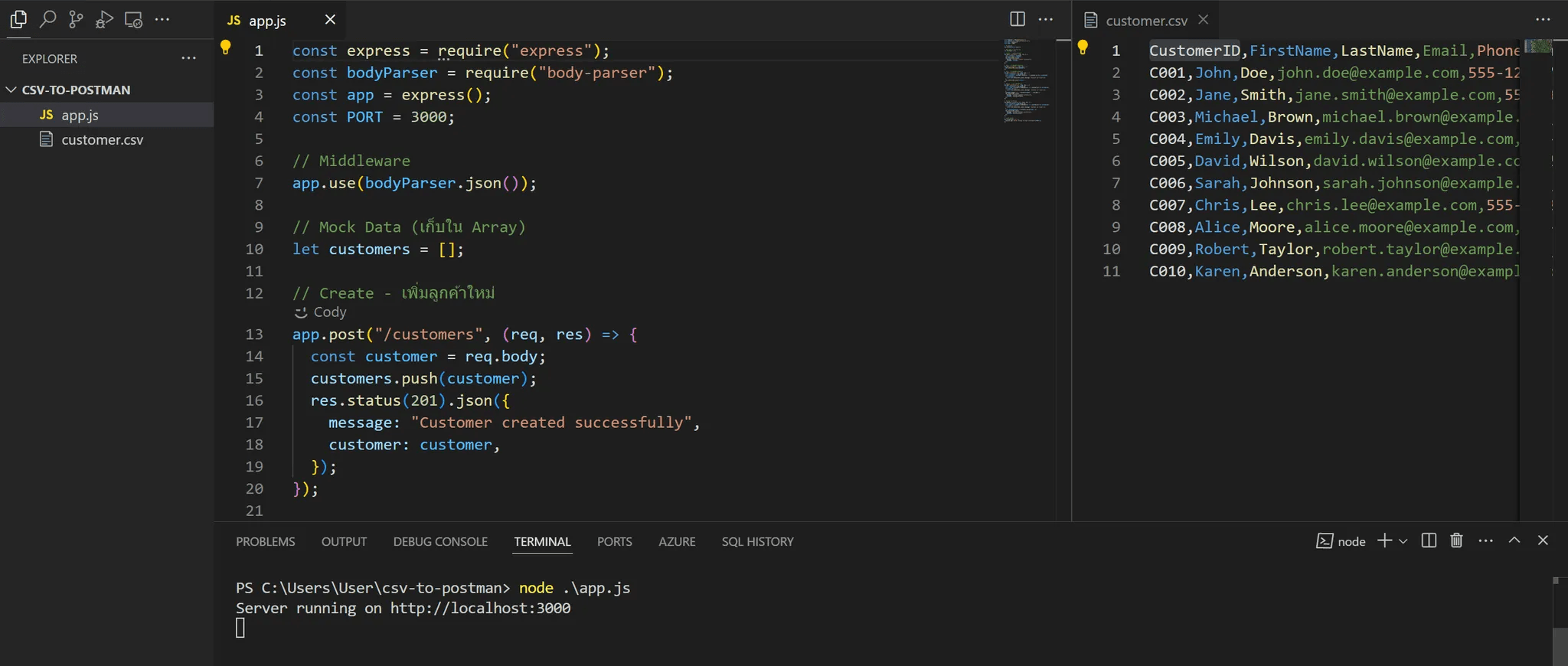The width and height of the screenshot is (1568, 666).
Task: Open app.js editor more actions menu
Action: 1046,19
